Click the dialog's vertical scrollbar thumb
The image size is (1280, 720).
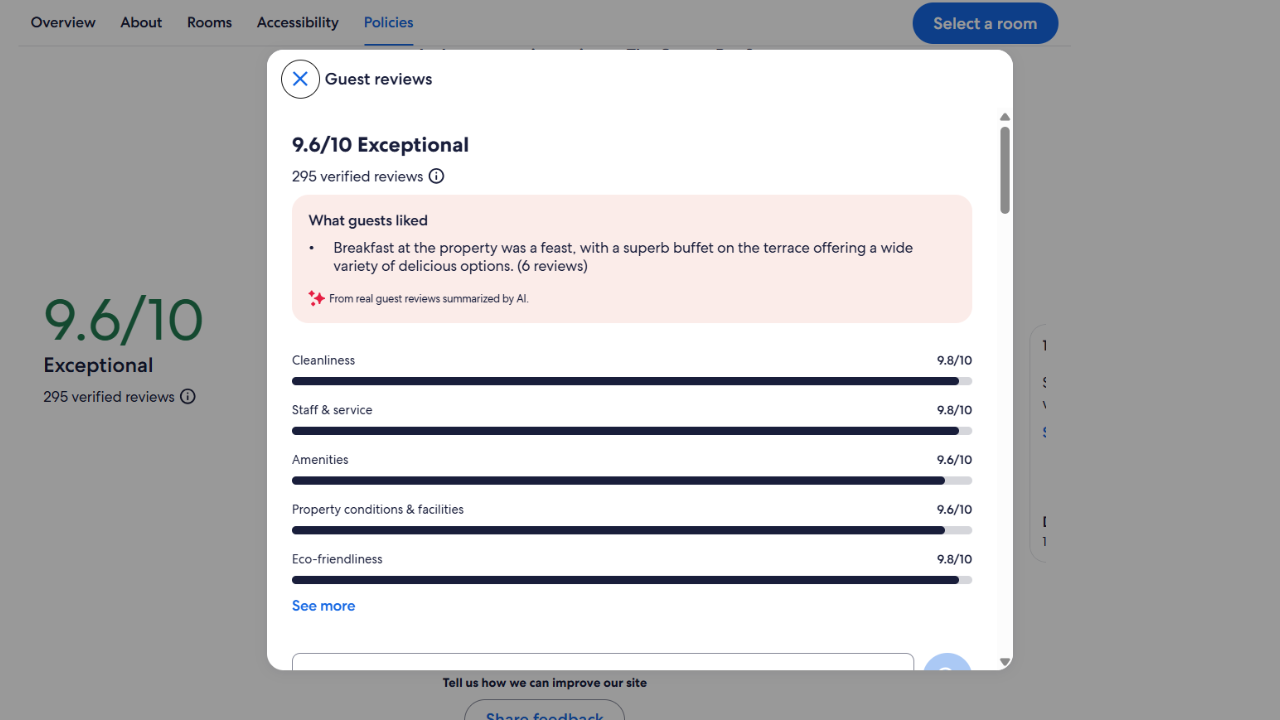[x=1005, y=170]
